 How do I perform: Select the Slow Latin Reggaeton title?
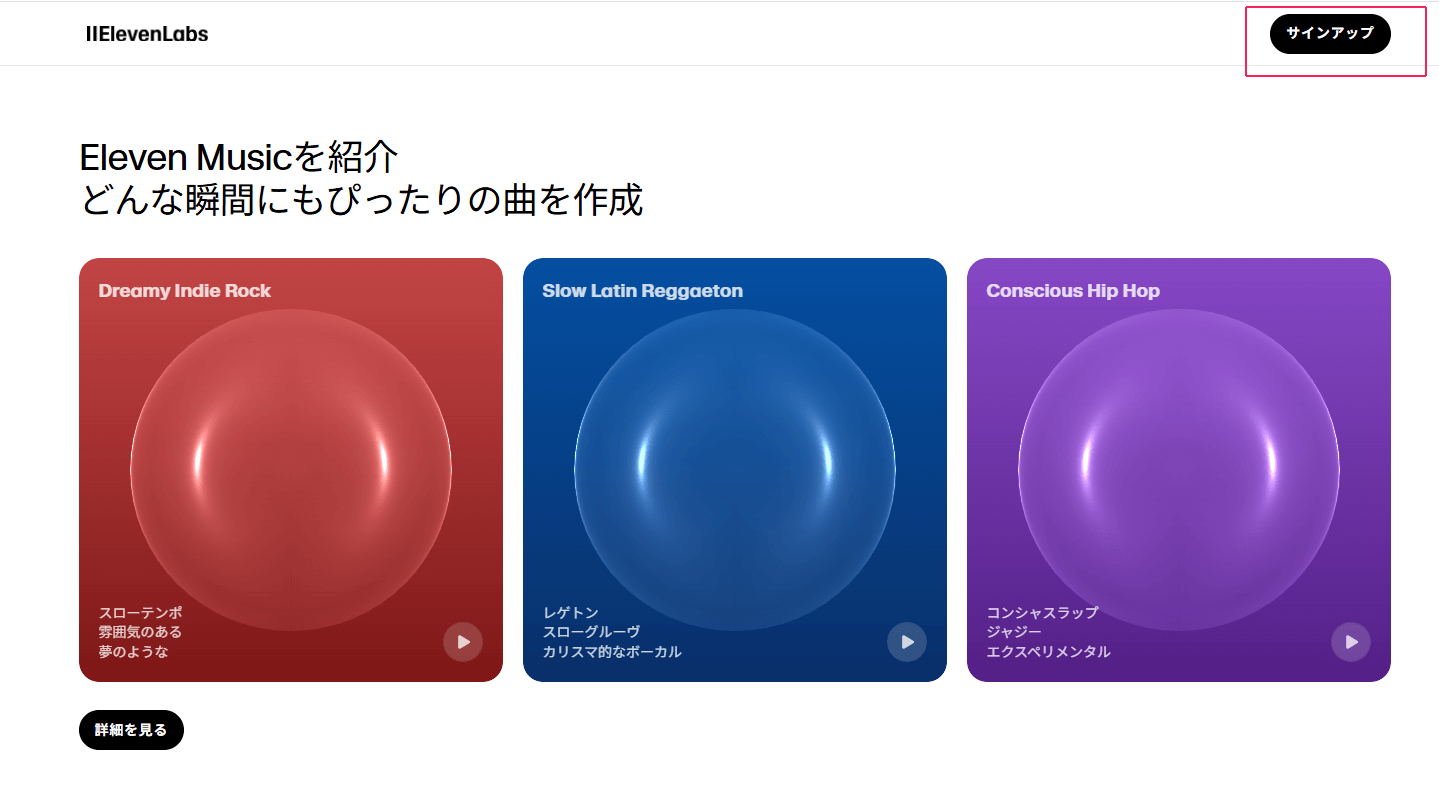pyautogui.click(x=642, y=291)
